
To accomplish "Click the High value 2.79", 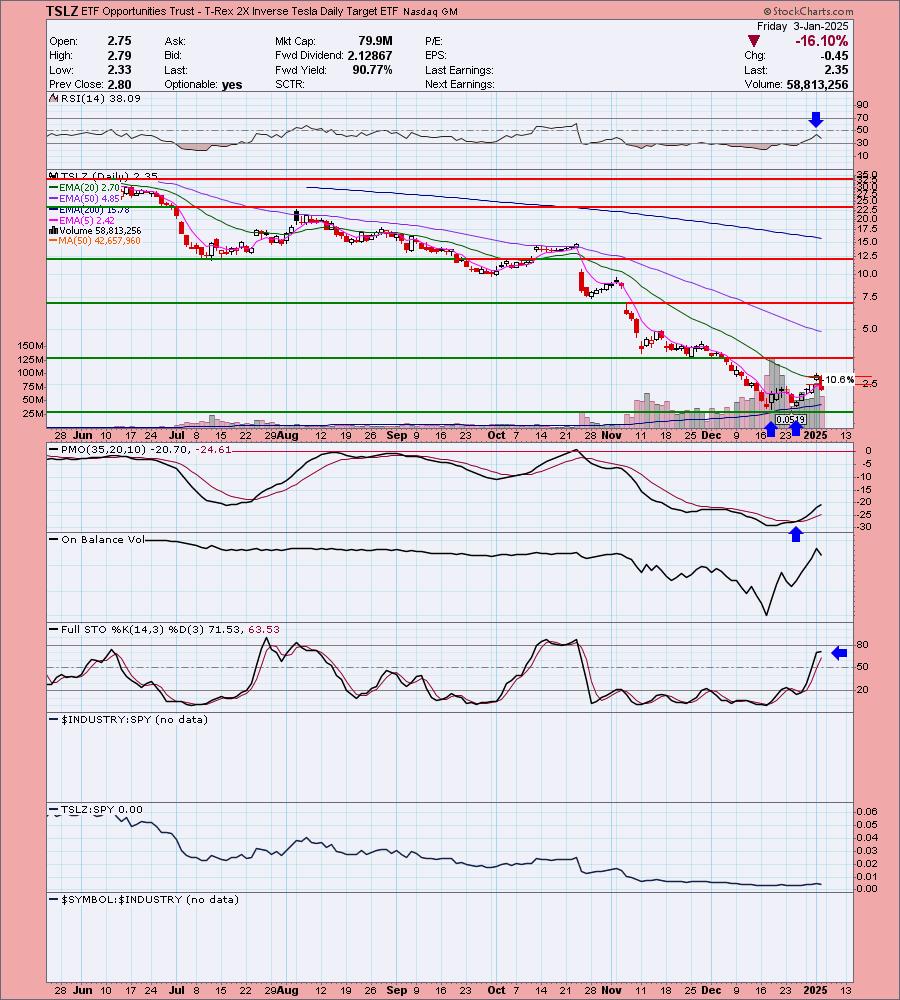I will point(119,55).
